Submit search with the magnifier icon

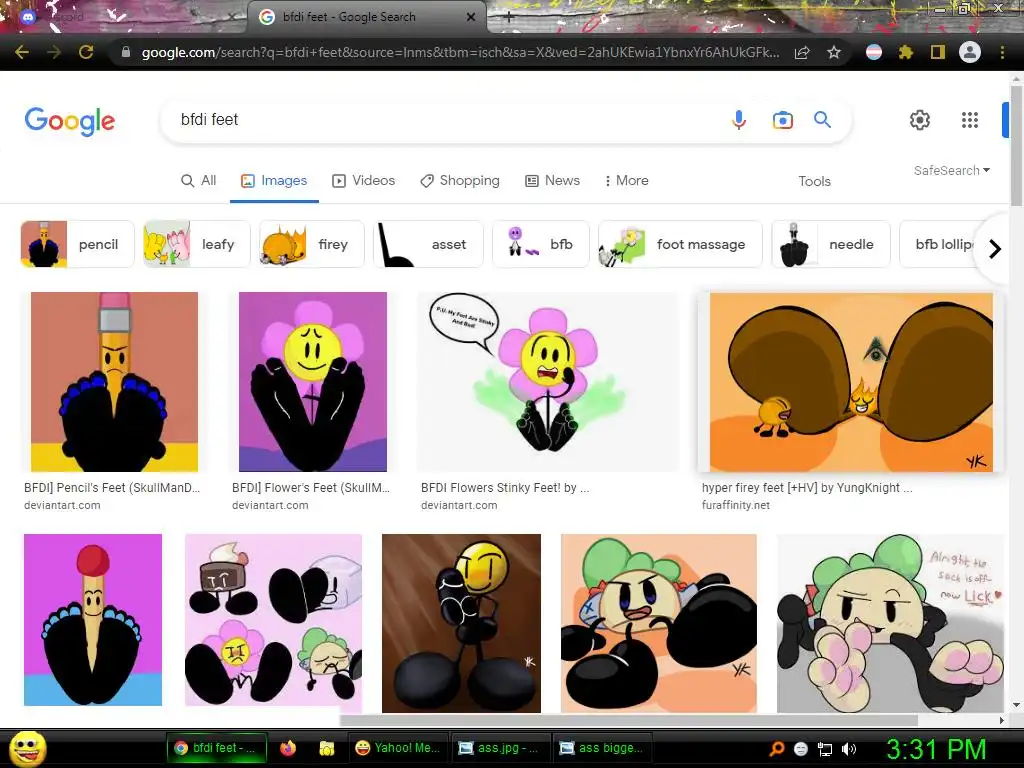coord(822,120)
